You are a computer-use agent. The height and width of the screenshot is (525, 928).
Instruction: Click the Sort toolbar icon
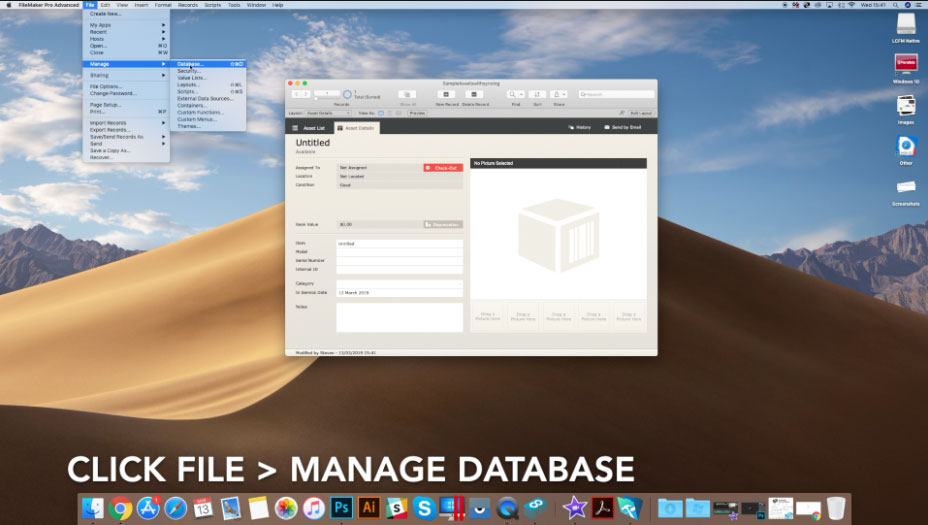tap(537, 95)
